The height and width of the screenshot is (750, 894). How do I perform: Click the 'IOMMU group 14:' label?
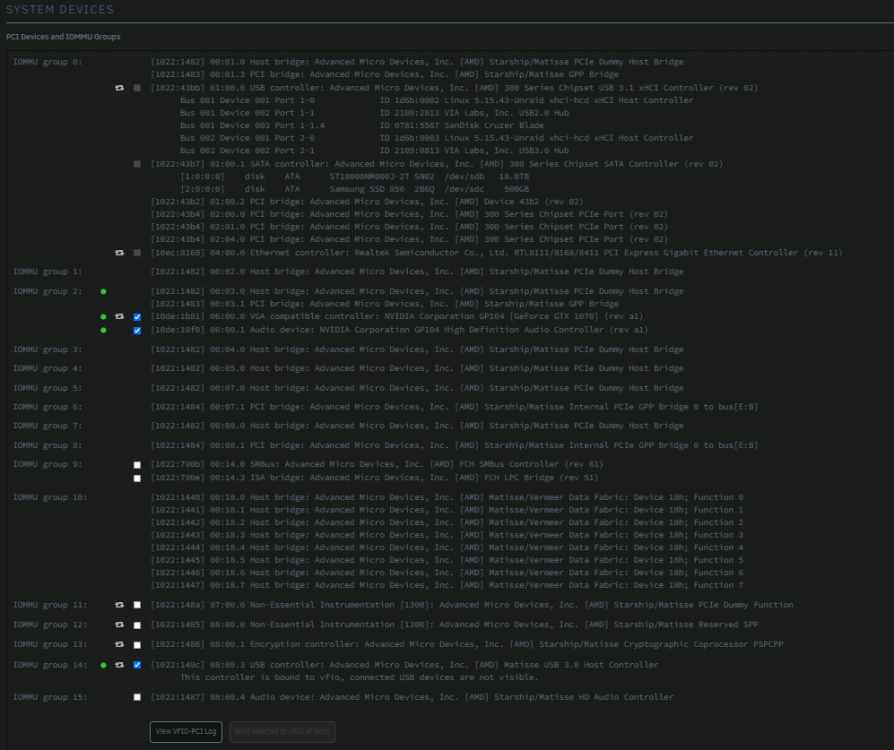50,665
